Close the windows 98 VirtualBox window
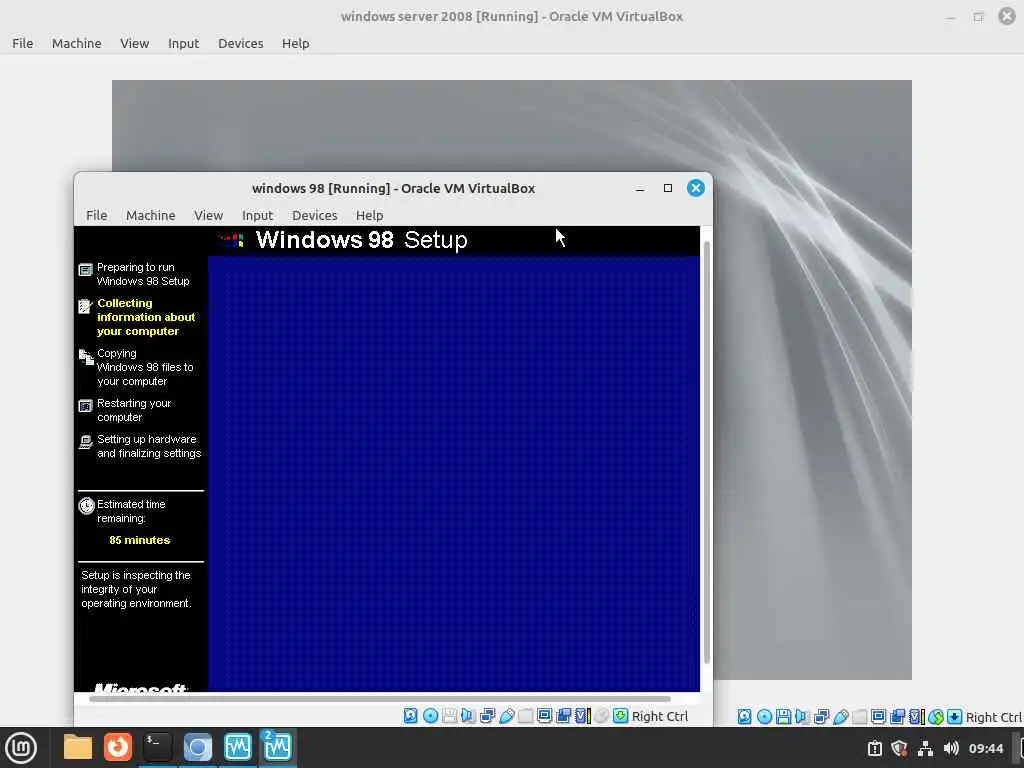 click(696, 188)
